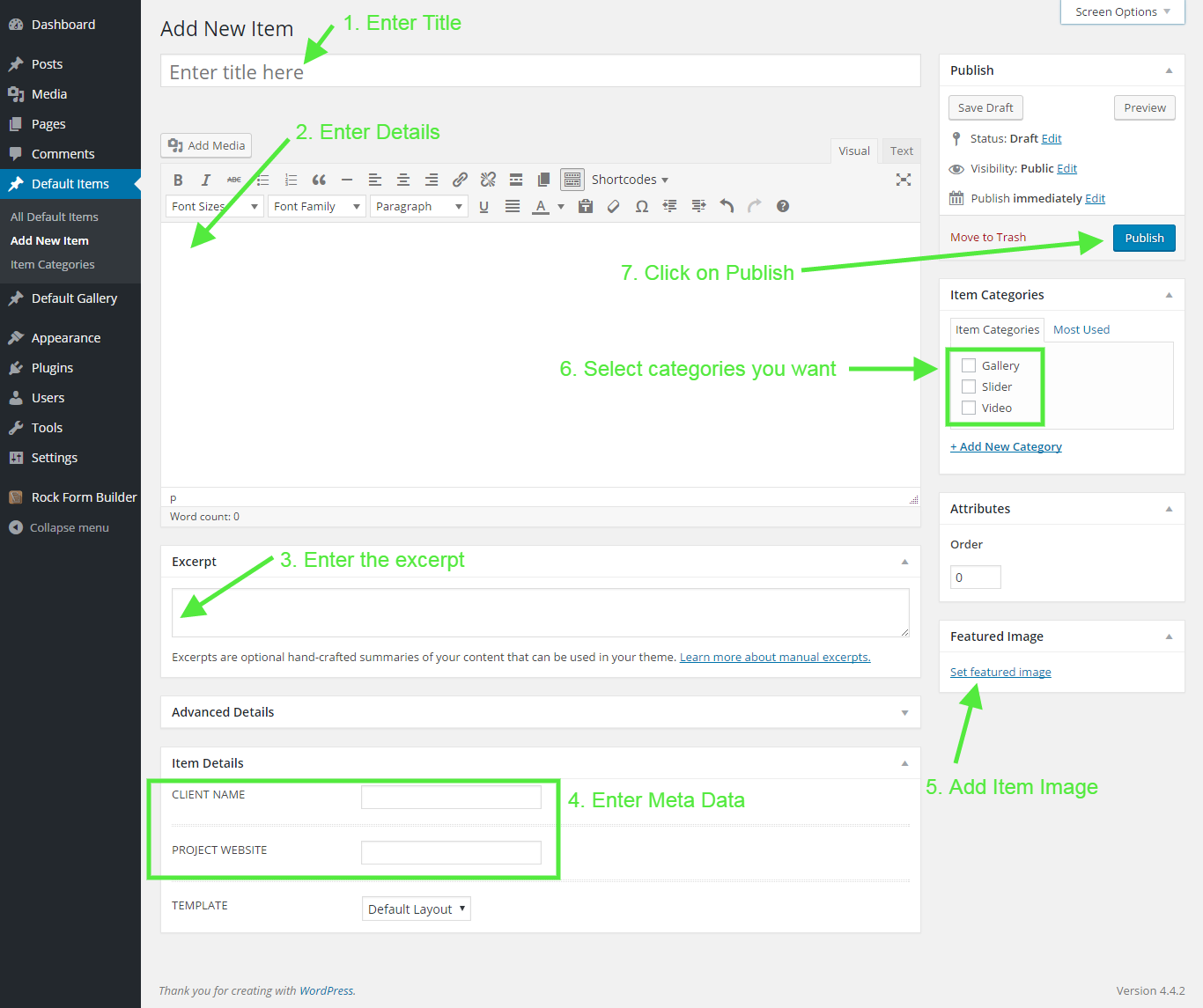Image resolution: width=1203 pixels, height=1008 pixels.
Task: Apply italic formatting
Action: click(x=206, y=180)
